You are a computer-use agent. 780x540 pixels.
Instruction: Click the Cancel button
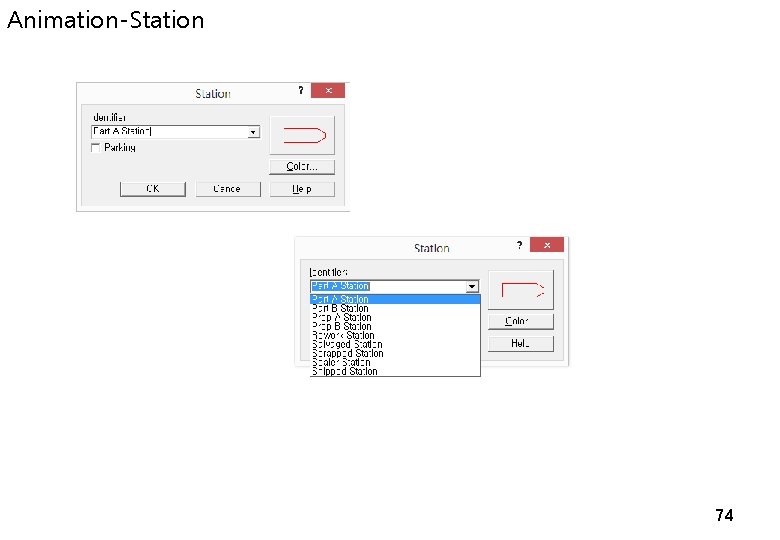[x=228, y=189]
